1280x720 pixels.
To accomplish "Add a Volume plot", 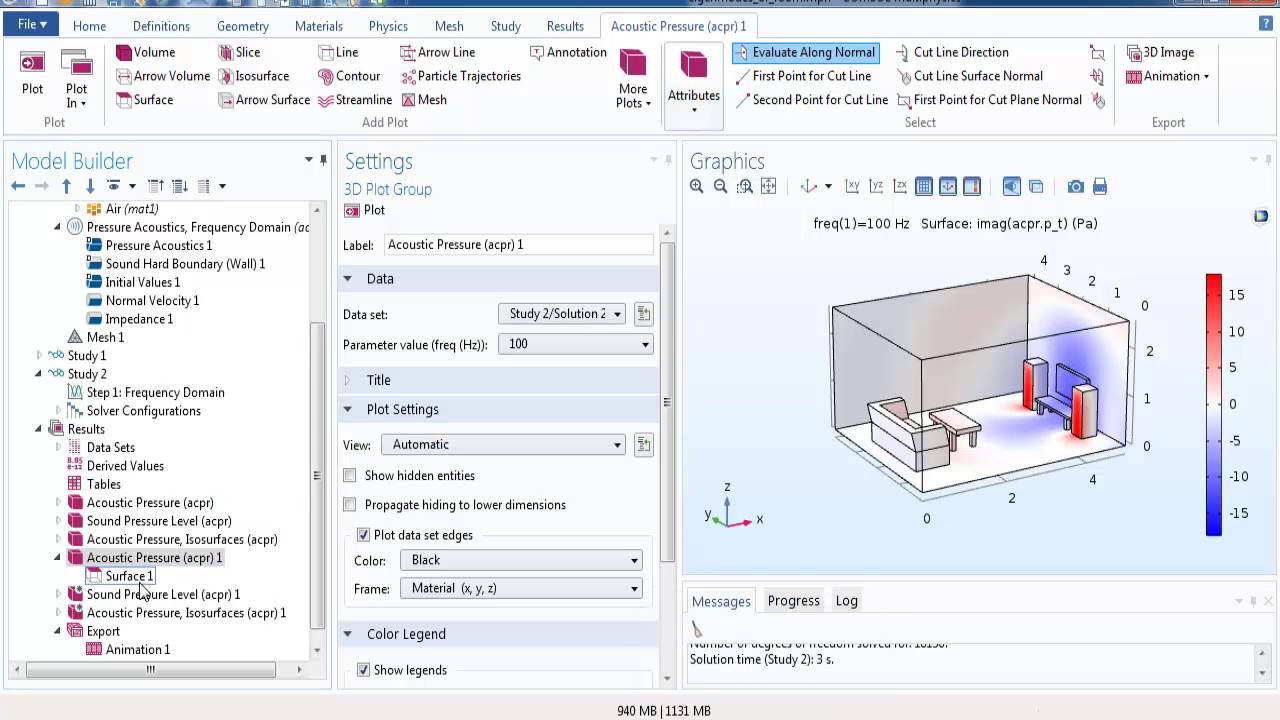I will 145,52.
